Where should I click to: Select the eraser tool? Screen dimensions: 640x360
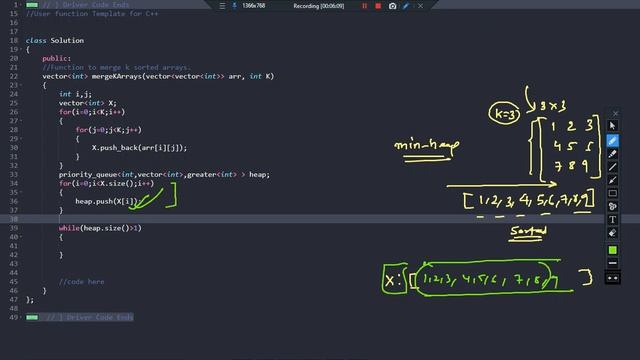[x=612, y=233]
